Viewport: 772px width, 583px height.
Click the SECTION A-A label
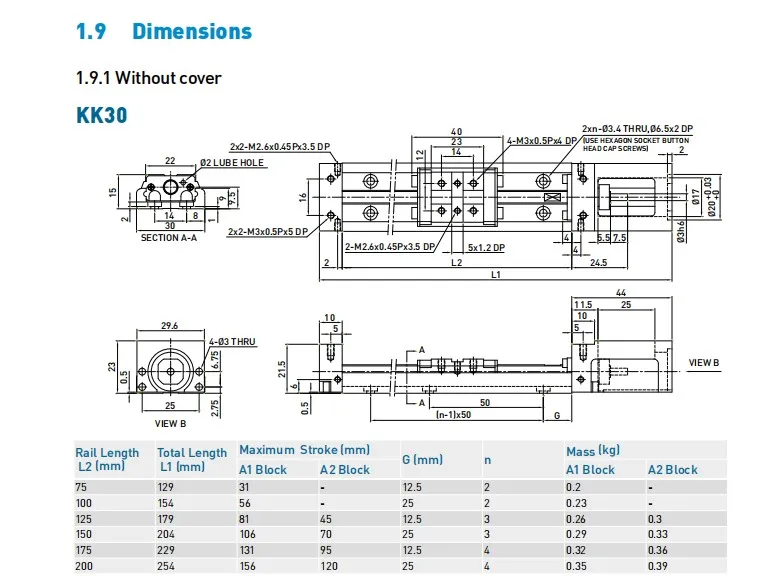169,238
